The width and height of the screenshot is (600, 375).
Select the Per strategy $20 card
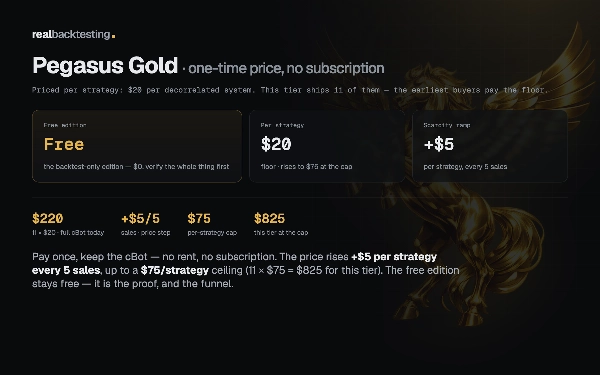[327, 146]
